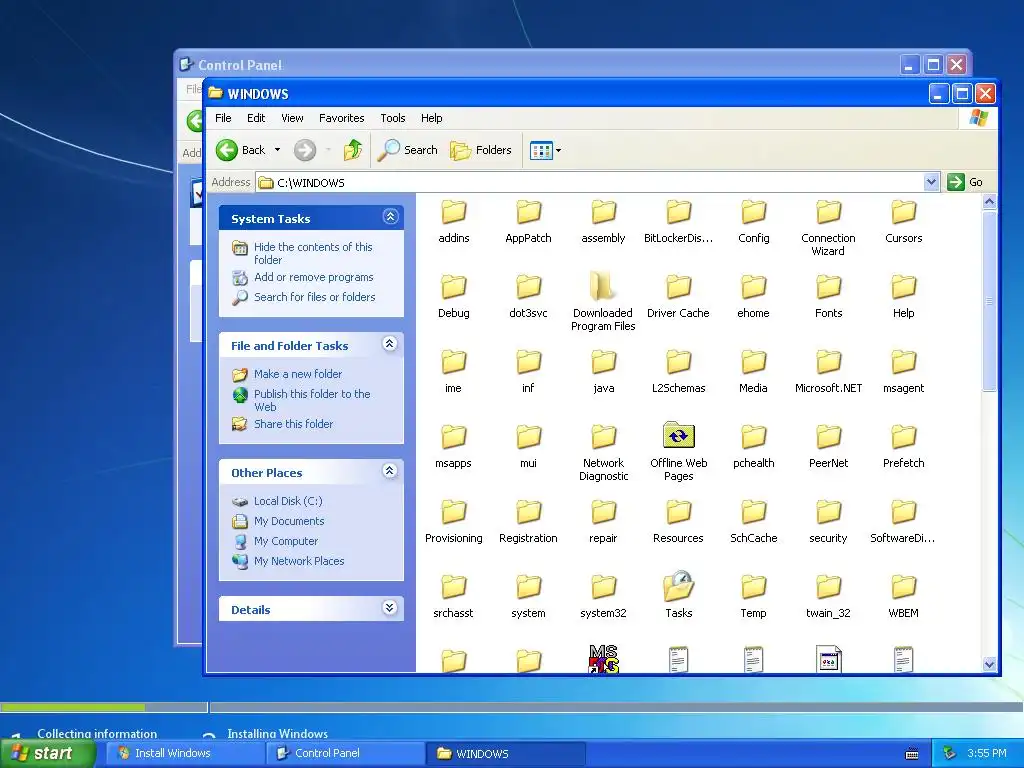Open My Network Places link
This screenshot has height=768, width=1024.
click(298, 561)
